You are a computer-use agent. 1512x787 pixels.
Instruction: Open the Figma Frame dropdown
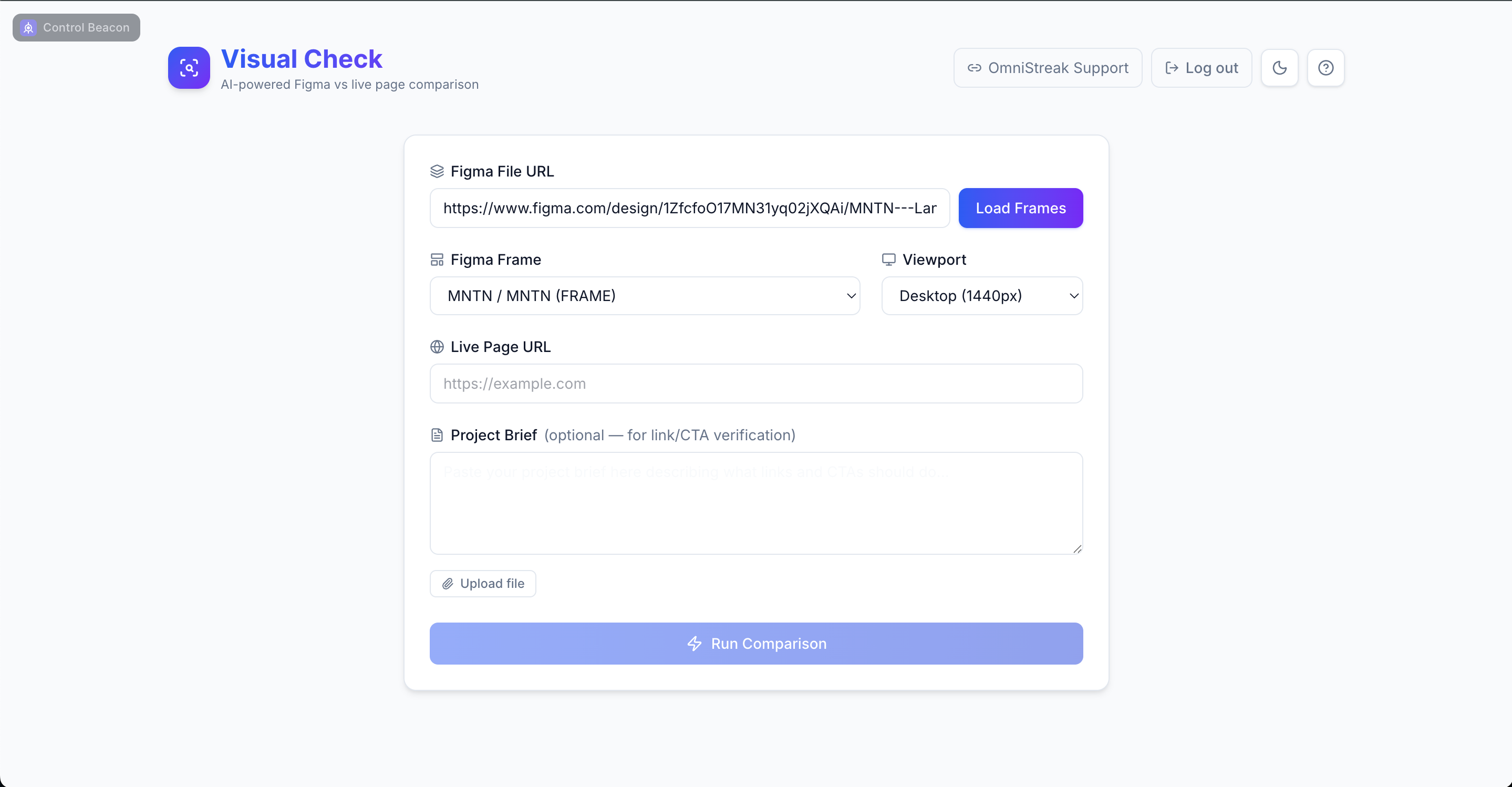(645, 296)
